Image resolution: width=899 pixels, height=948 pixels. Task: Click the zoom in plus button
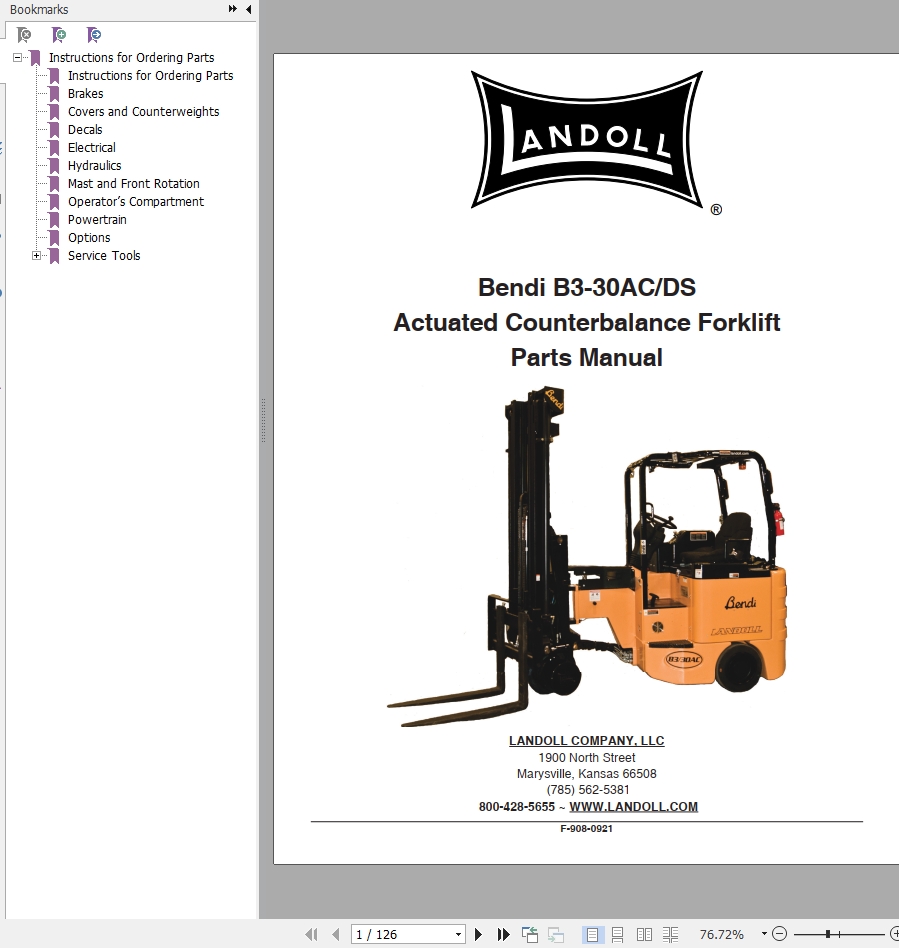(894, 934)
